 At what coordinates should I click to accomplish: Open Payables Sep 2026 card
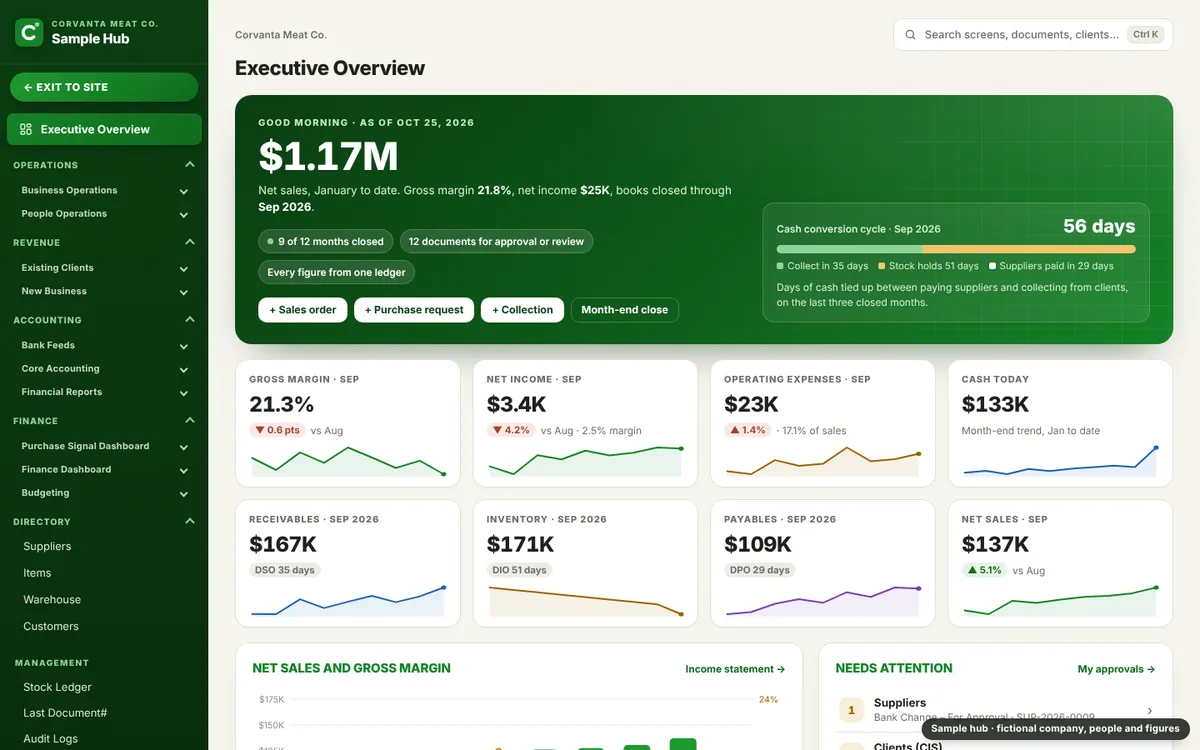pos(822,563)
